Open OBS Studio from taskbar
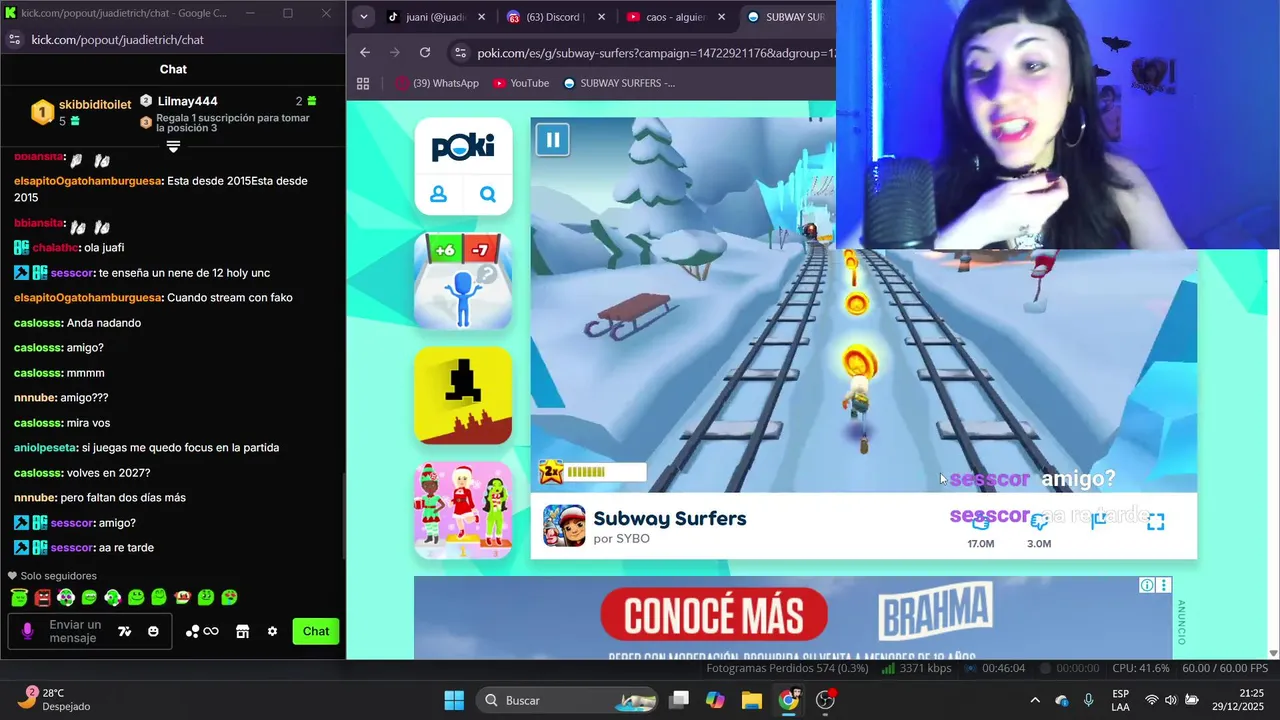 pyautogui.click(x=825, y=700)
